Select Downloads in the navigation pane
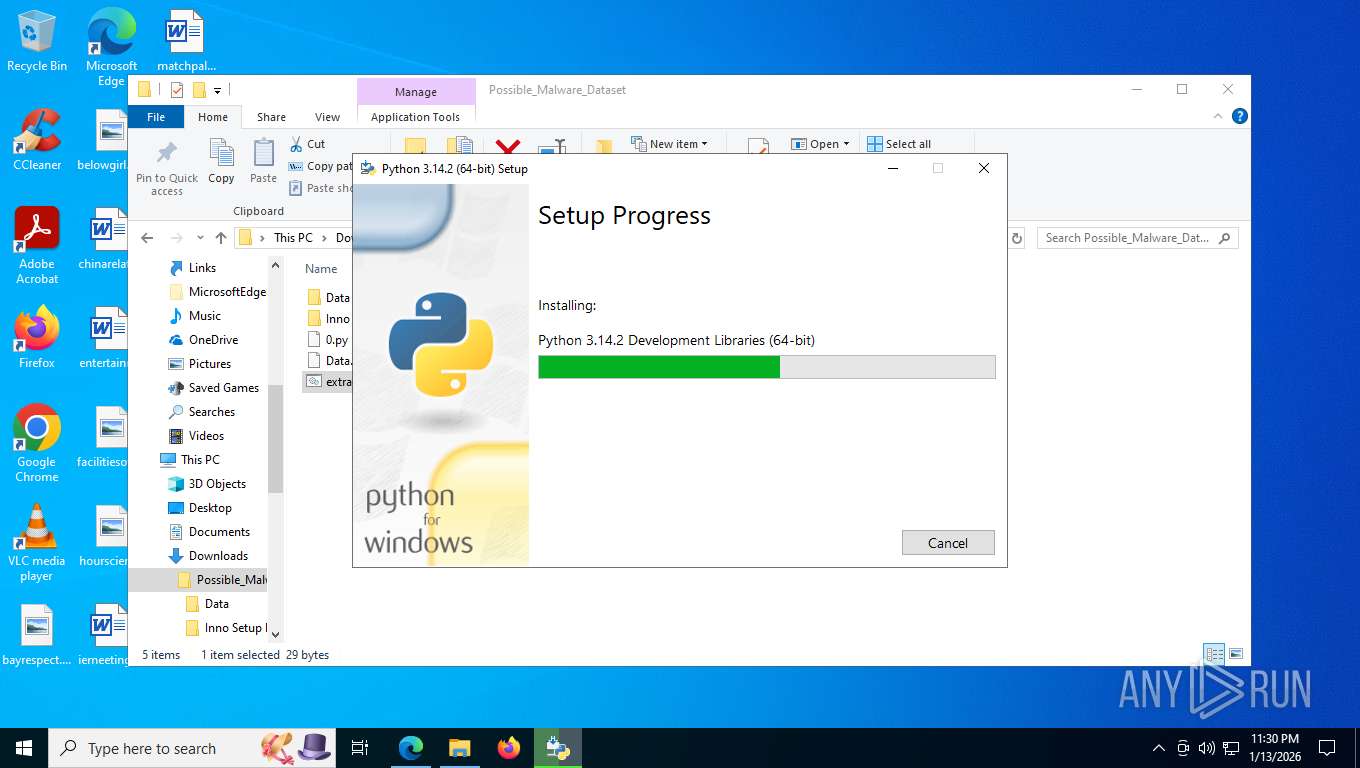Screen dimensions: 1360x768 point(218,556)
